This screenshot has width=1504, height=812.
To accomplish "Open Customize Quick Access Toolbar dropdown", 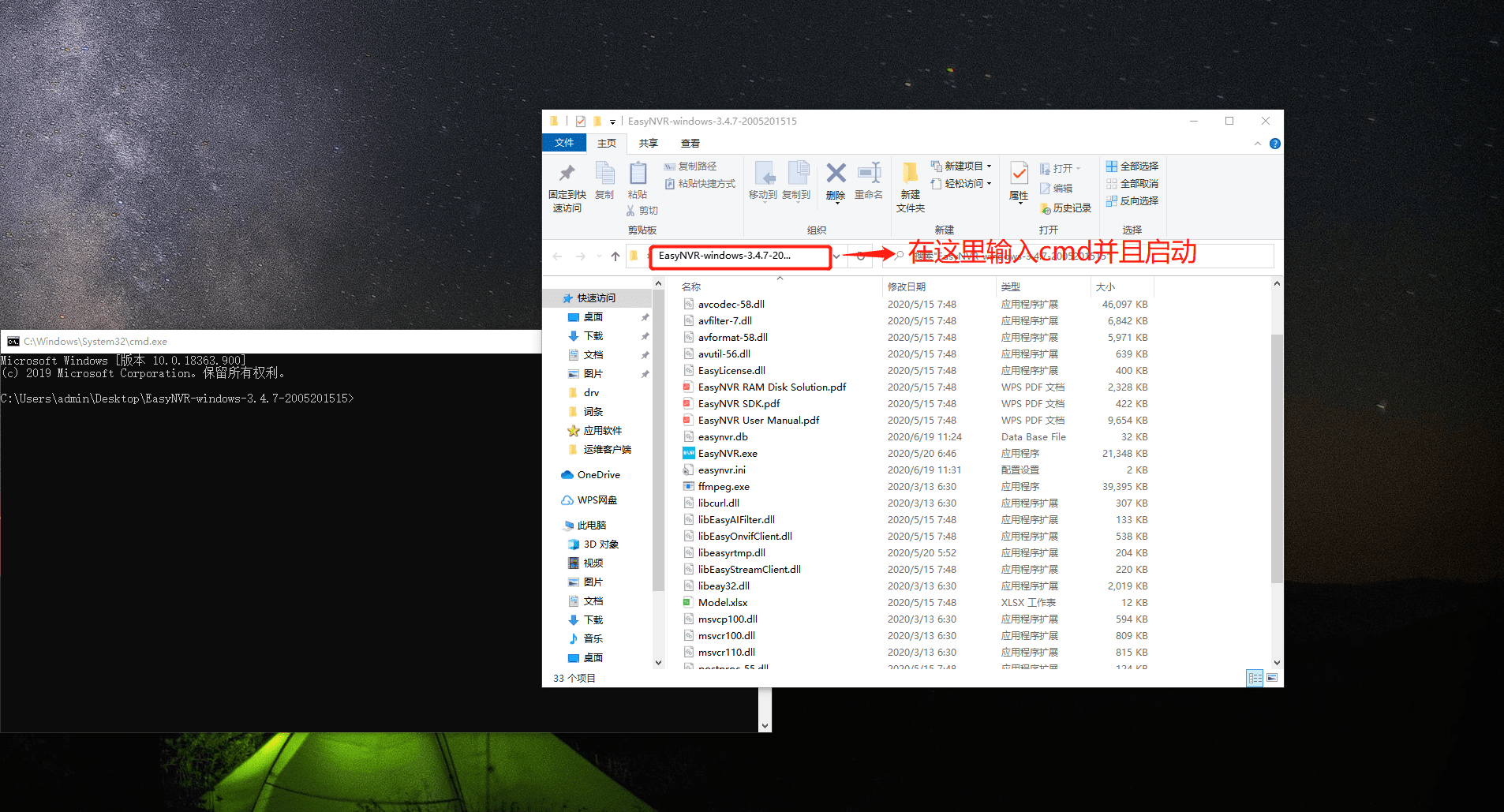I will click(612, 122).
